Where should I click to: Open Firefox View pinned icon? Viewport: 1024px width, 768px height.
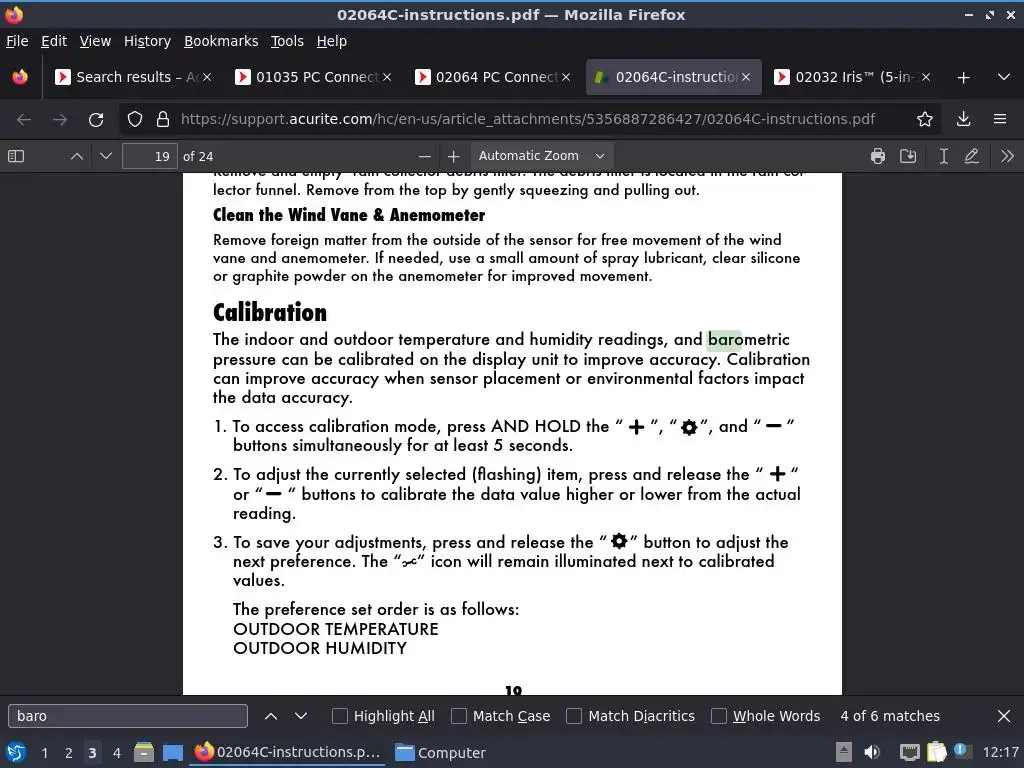(20, 77)
